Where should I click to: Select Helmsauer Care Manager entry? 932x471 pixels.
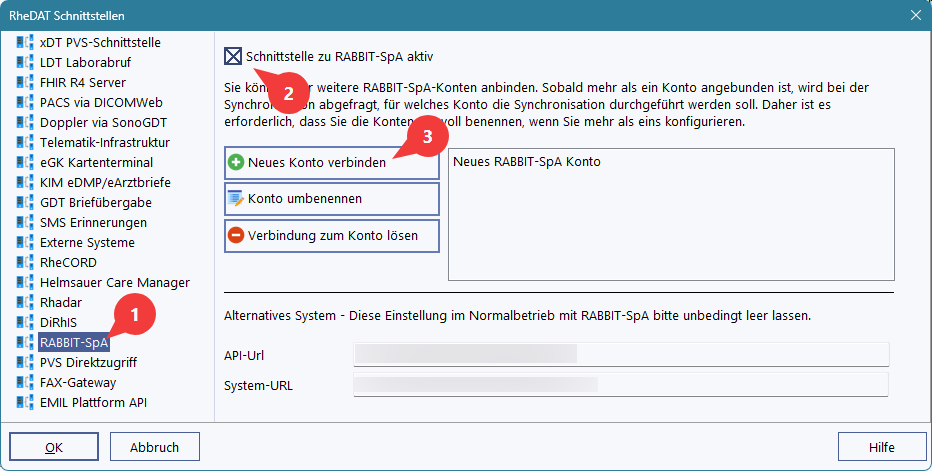115,282
